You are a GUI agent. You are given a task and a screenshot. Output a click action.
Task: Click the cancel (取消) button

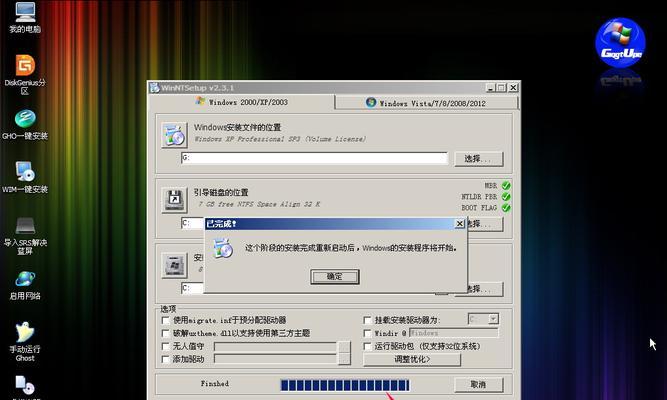coord(479,384)
